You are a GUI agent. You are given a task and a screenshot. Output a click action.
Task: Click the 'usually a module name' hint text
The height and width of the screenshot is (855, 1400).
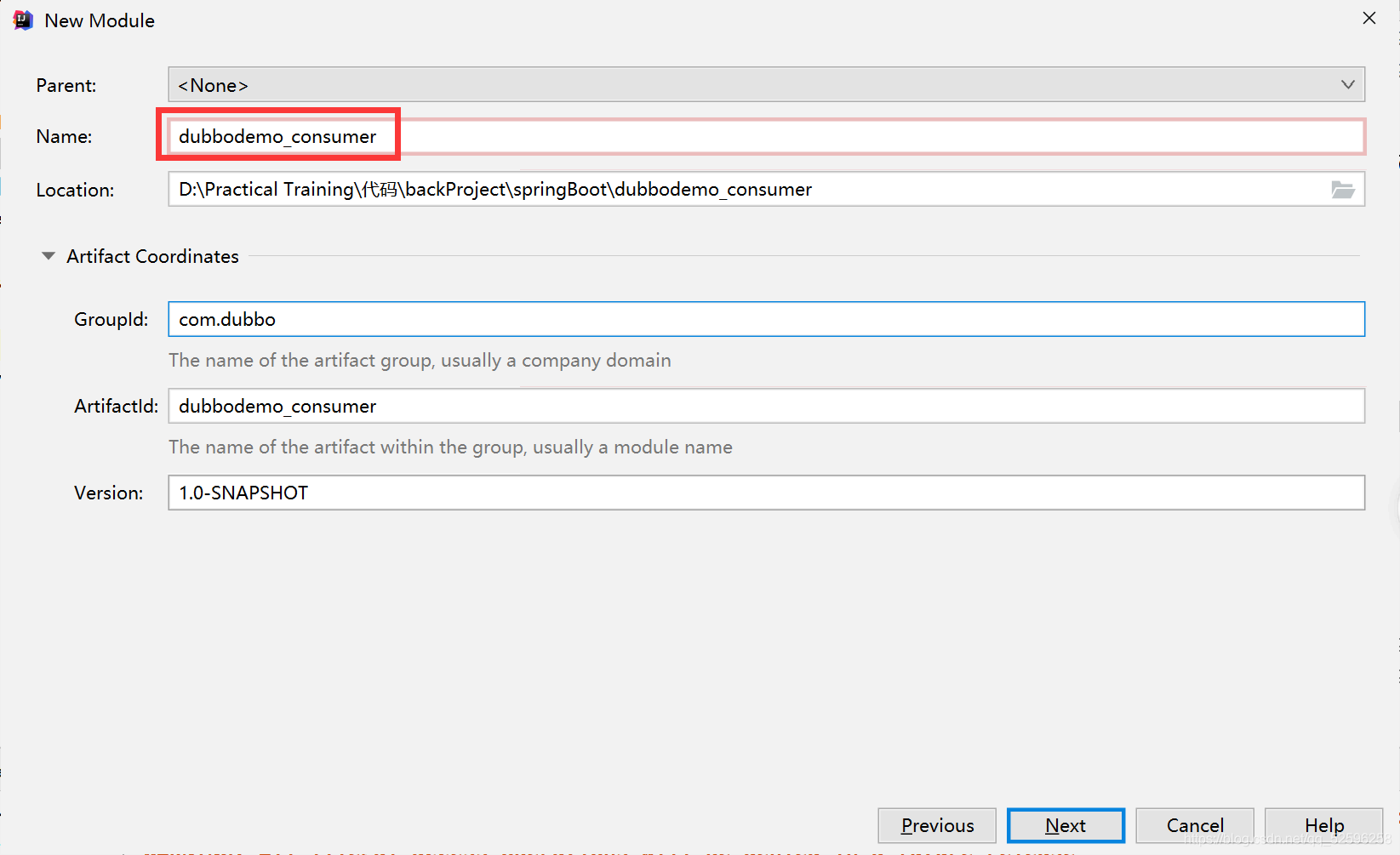(632, 447)
